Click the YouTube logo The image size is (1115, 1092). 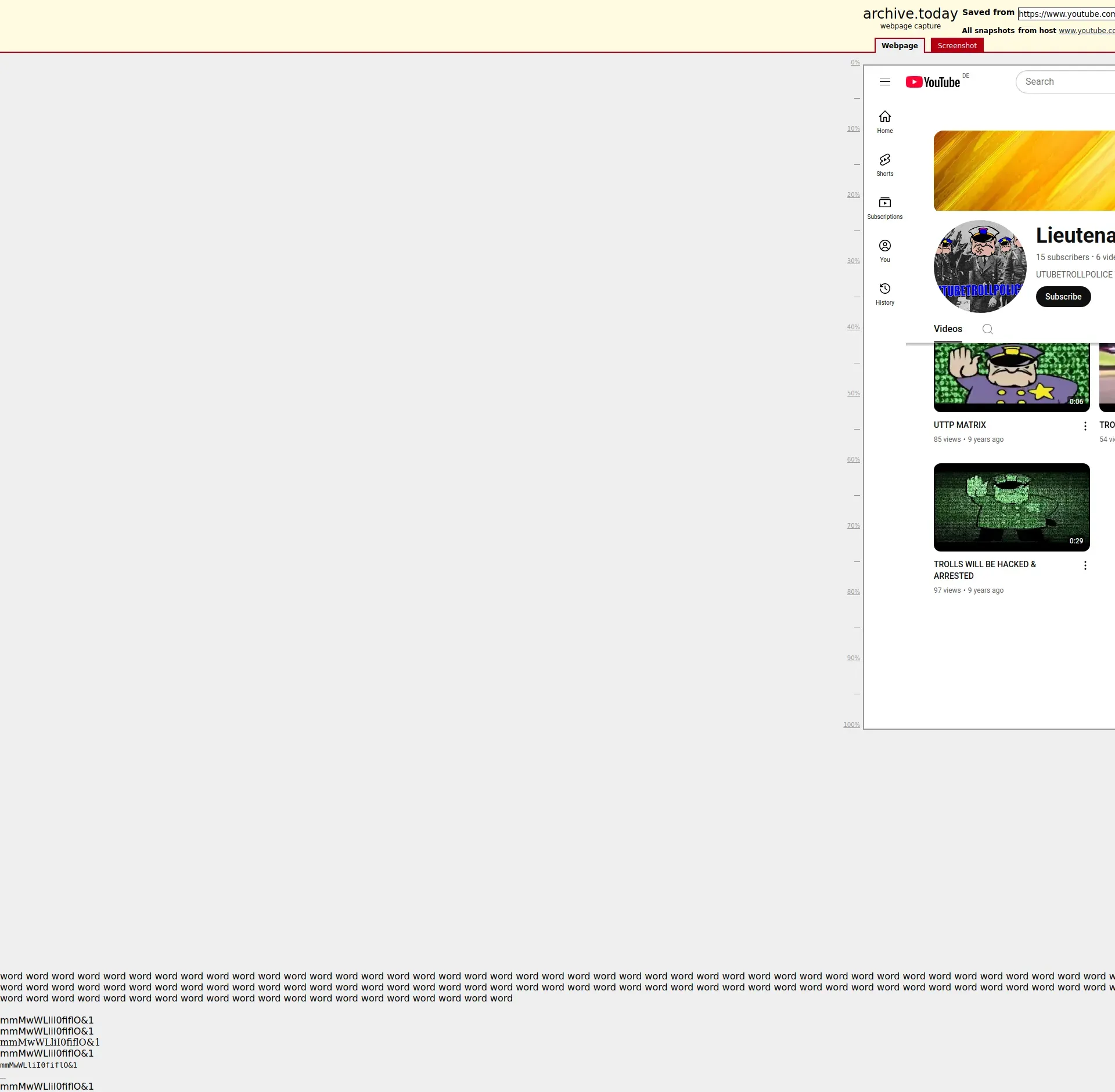[x=933, y=82]
